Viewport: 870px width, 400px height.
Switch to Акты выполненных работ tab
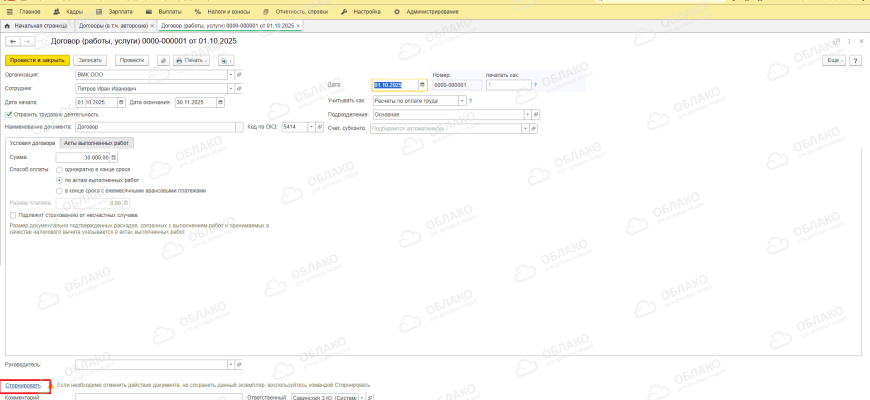(97, 143)
